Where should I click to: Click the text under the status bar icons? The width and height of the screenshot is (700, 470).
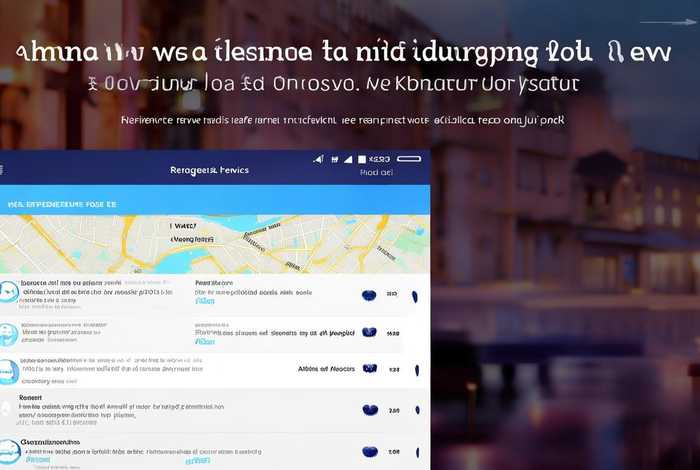coord(376,173)
